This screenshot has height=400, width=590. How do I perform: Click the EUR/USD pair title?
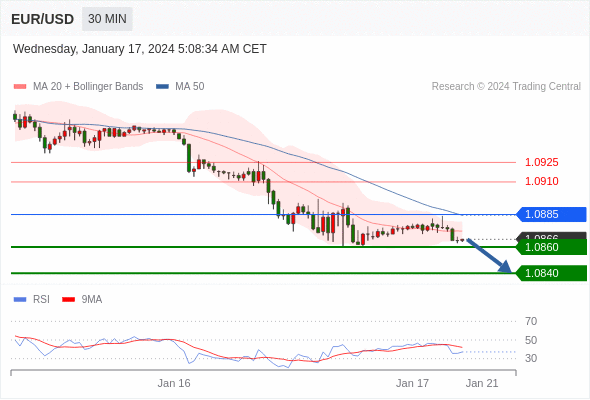coord(43,19)
